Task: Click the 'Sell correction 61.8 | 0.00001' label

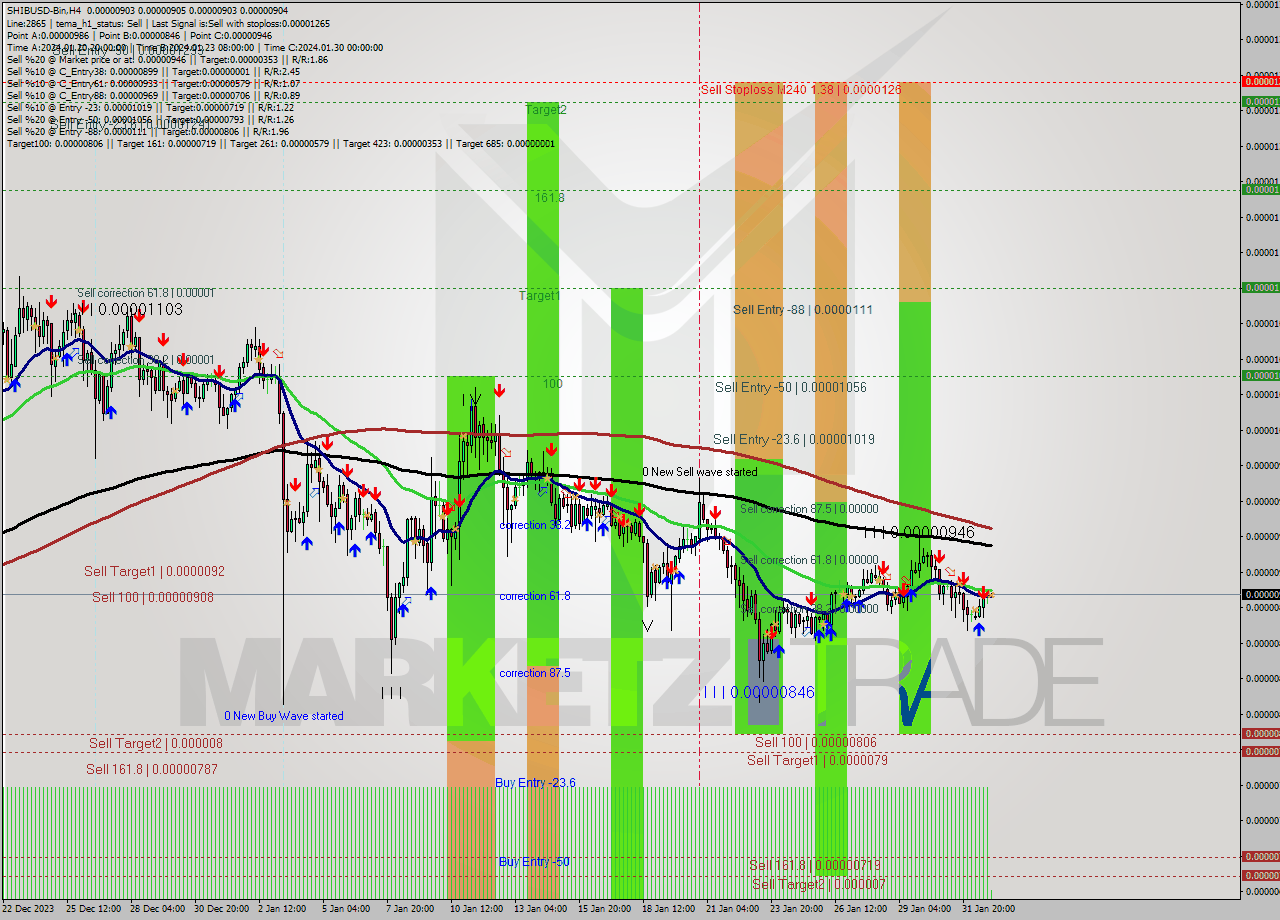Action: (x=146, y=293)
